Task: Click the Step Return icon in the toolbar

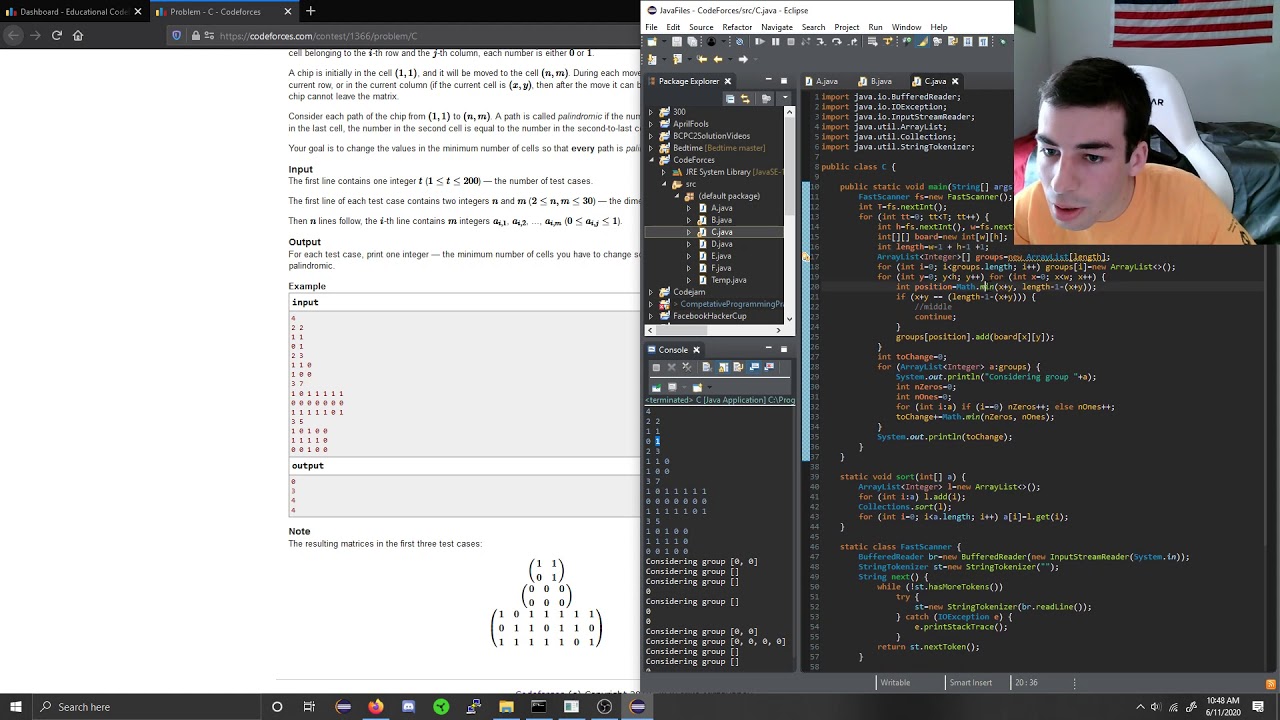Action: point(852,41)
